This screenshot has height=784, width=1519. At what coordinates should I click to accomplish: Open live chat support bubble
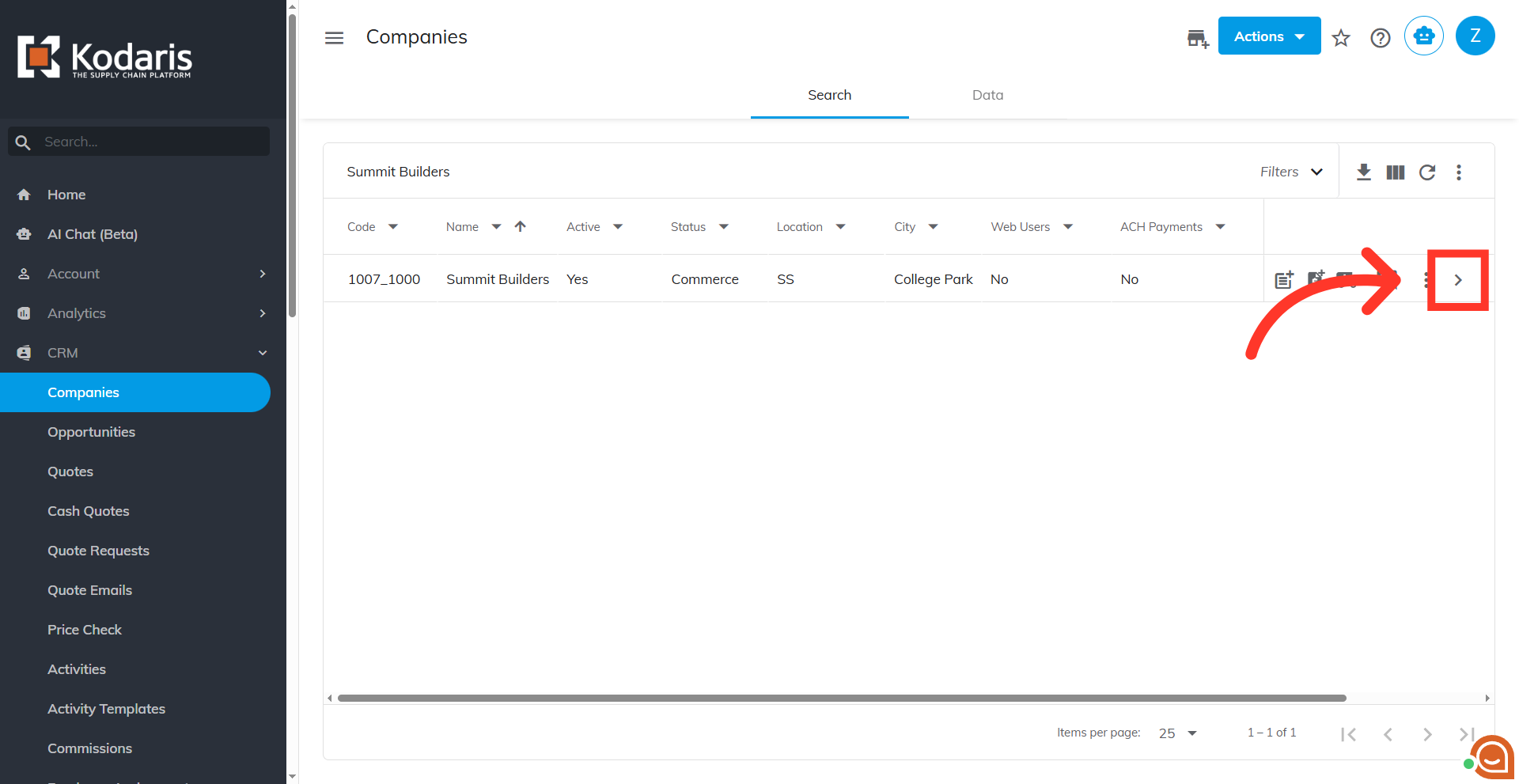[x=1492, y=757]
